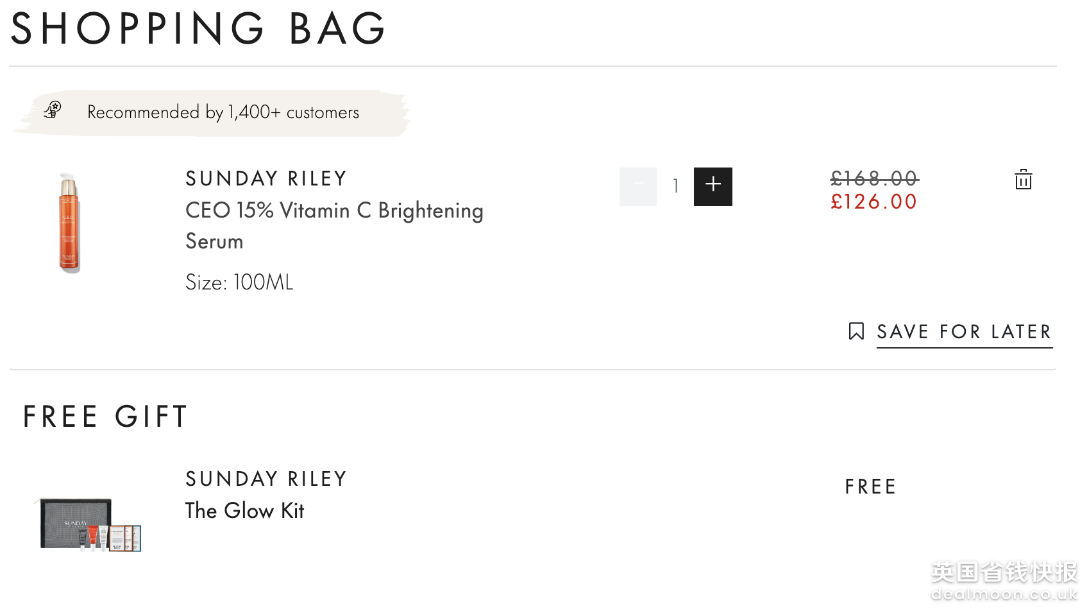The height and width of the screenshot is (611, 1080).
Task: Click the bookmark icon beside Save for Later
Action: (856, 331)
